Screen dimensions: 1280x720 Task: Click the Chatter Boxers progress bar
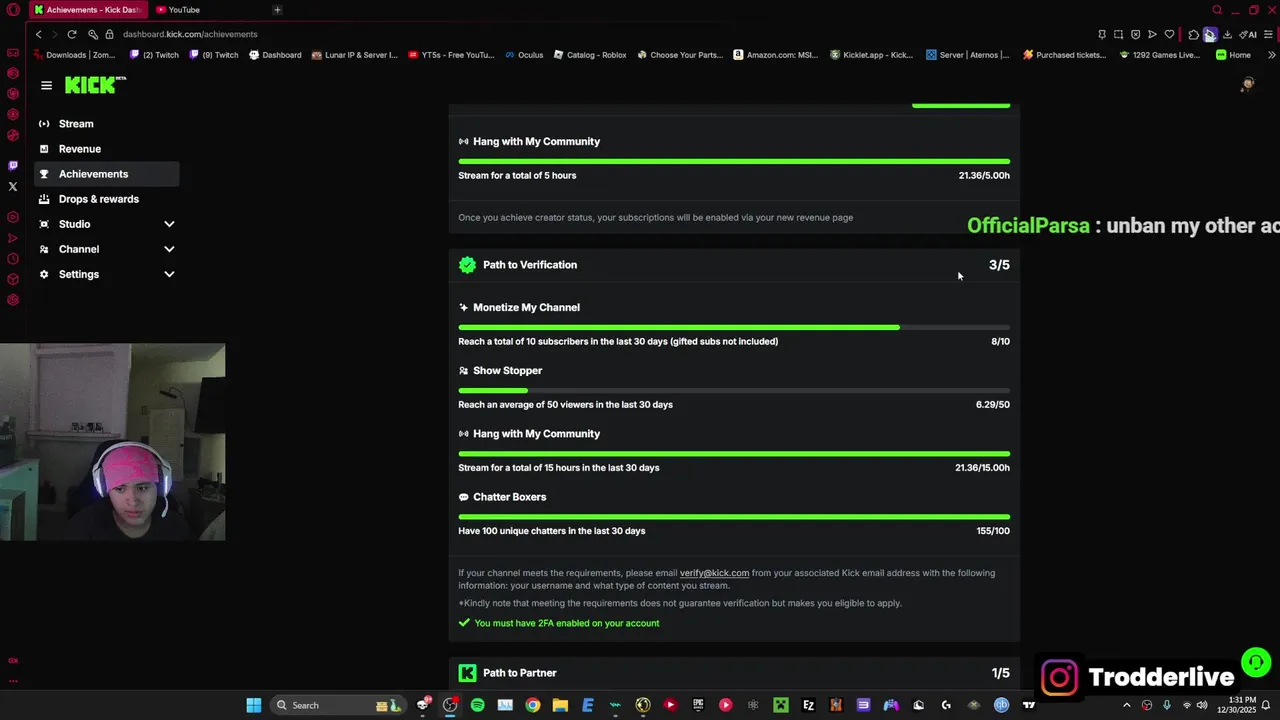[734, 517]
